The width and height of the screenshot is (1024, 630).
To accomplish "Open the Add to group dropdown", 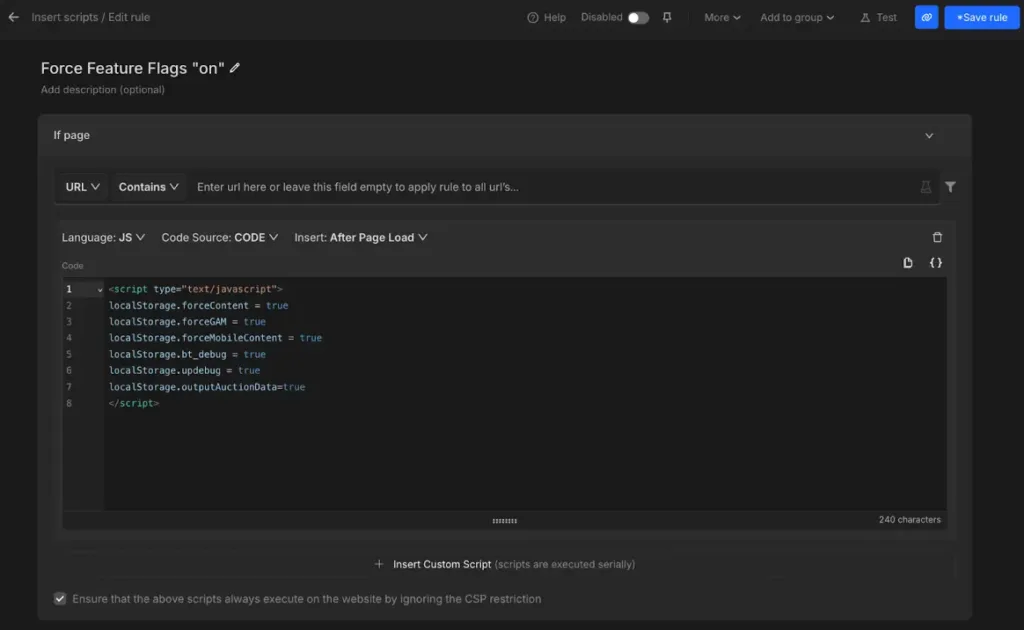I will [797, 18].
